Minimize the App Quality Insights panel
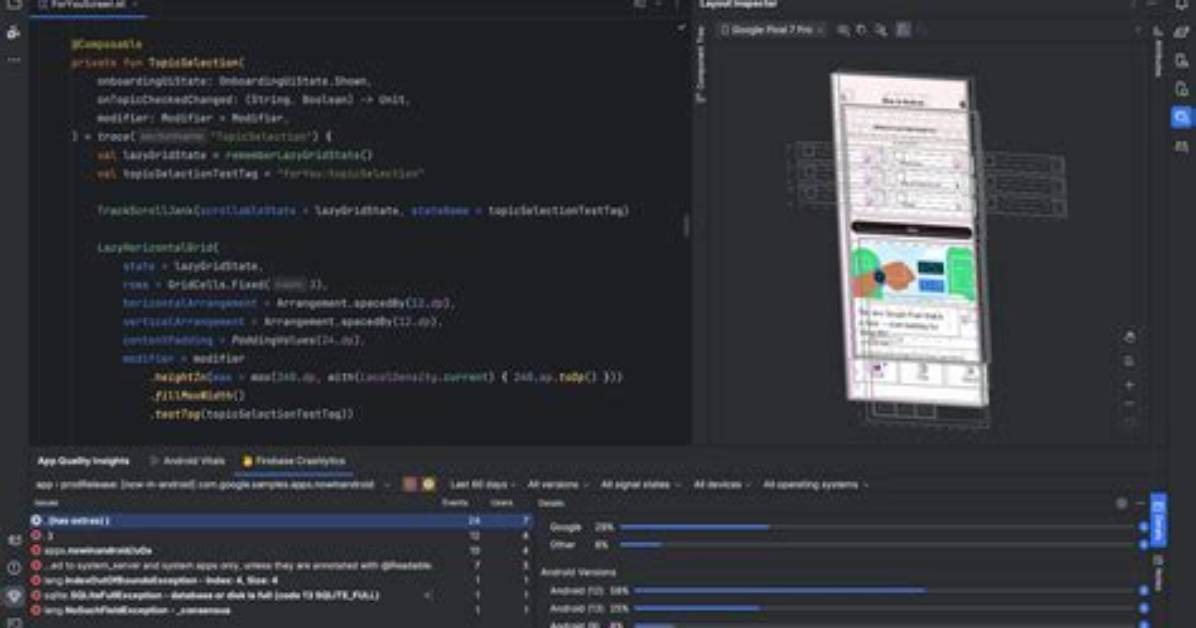The height and width of the screenshot is (628, 1196). point(1140,504)
